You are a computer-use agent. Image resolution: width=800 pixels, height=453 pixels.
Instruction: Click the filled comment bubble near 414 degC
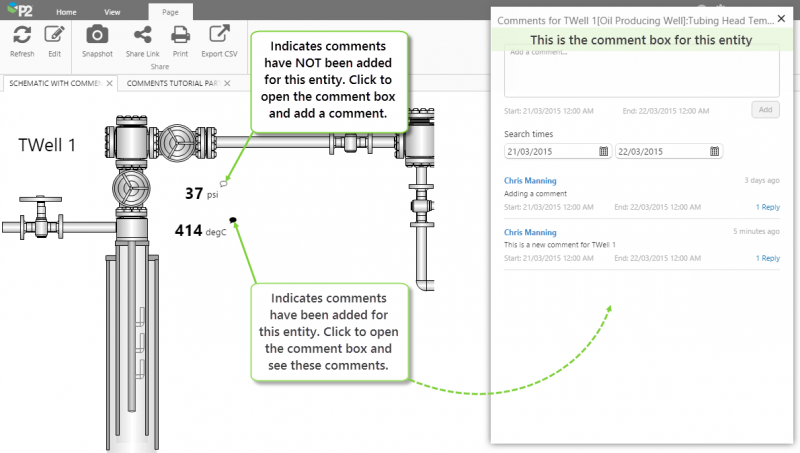coord(233,220)
